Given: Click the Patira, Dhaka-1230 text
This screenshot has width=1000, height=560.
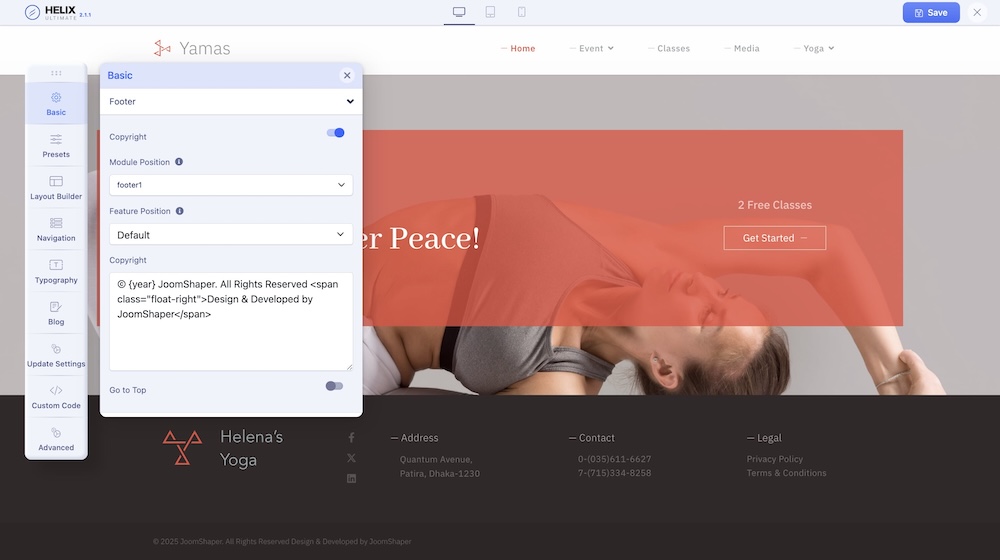Looking at the screenshot, I should coord(440,473).
